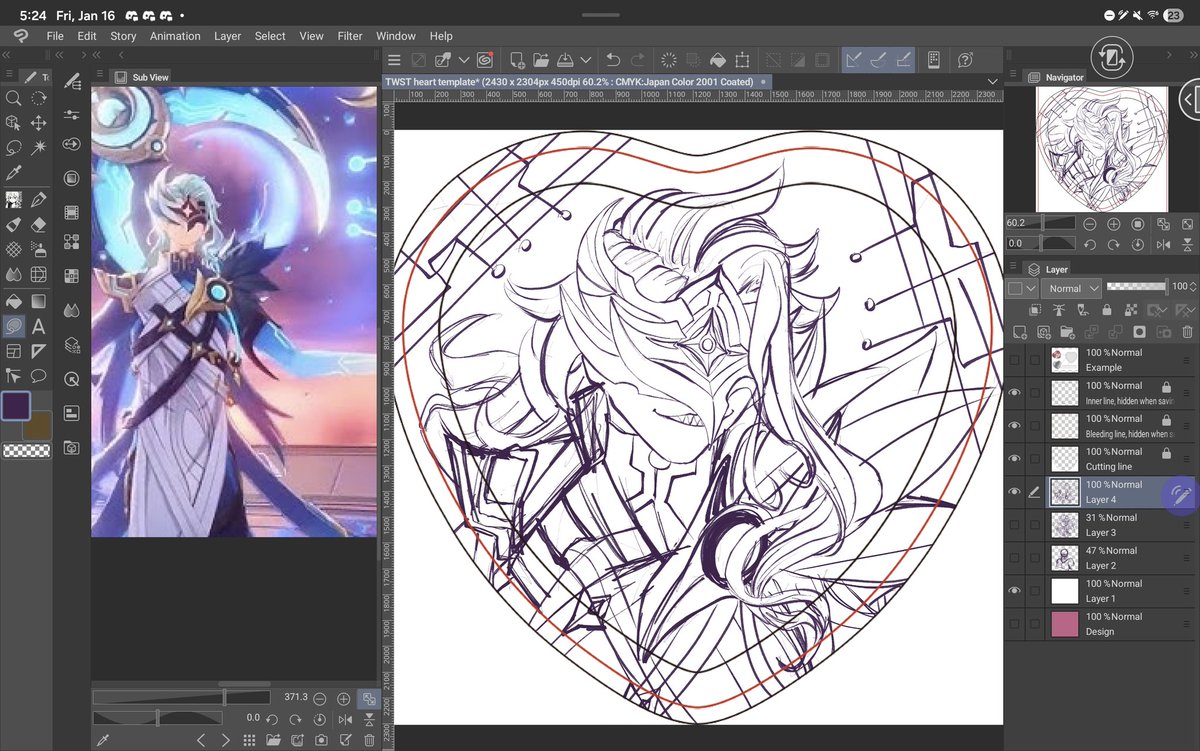This screenshot has height=751, width=1200.
Task: Hide the Inner line layer
Action: 1015,393
